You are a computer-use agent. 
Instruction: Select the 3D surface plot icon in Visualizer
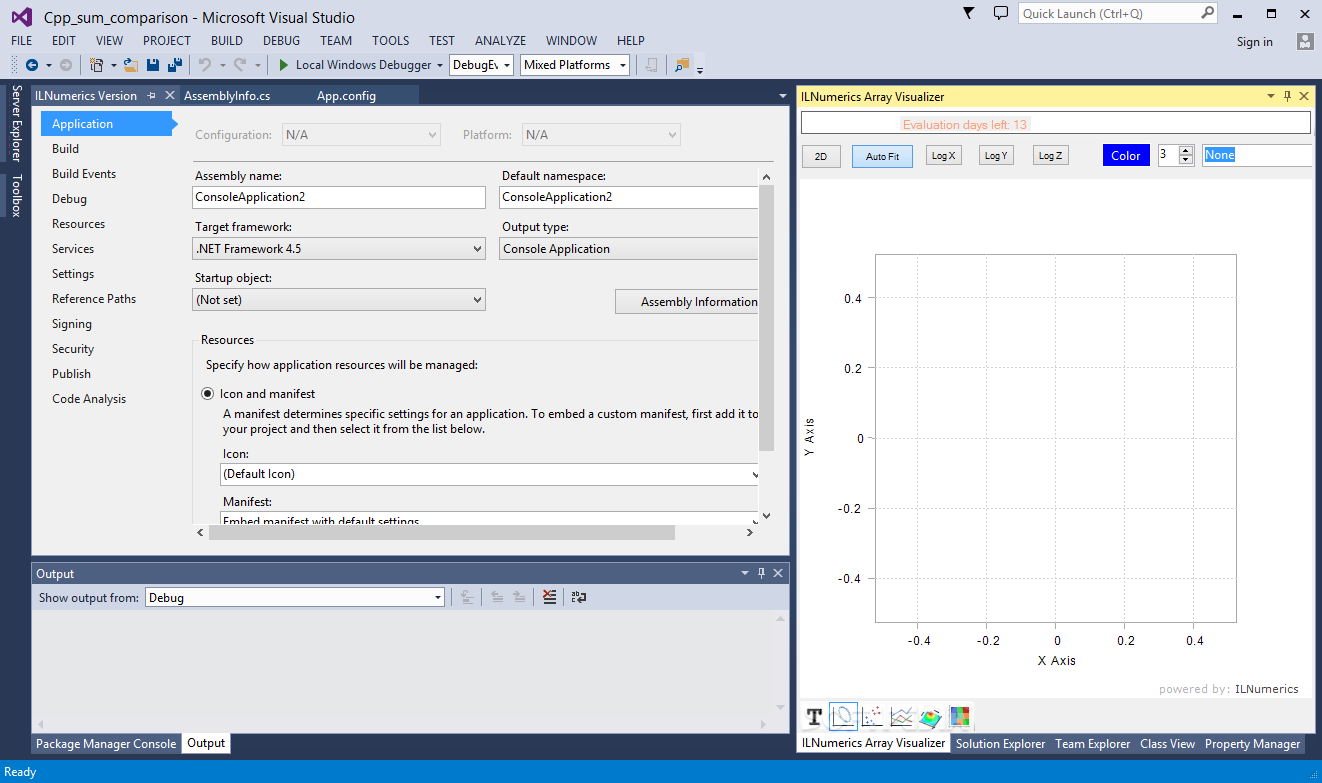(x=930, y=716)
